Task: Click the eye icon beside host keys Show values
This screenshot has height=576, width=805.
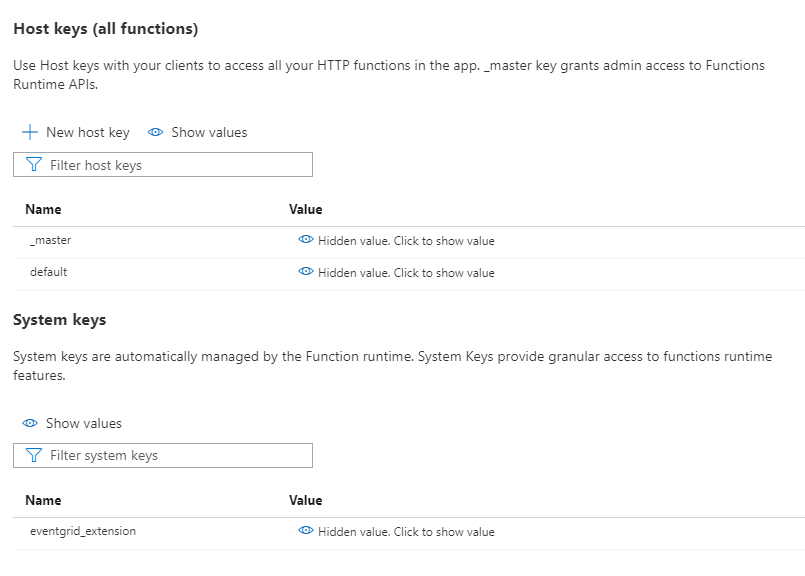Action: point(155,132)
